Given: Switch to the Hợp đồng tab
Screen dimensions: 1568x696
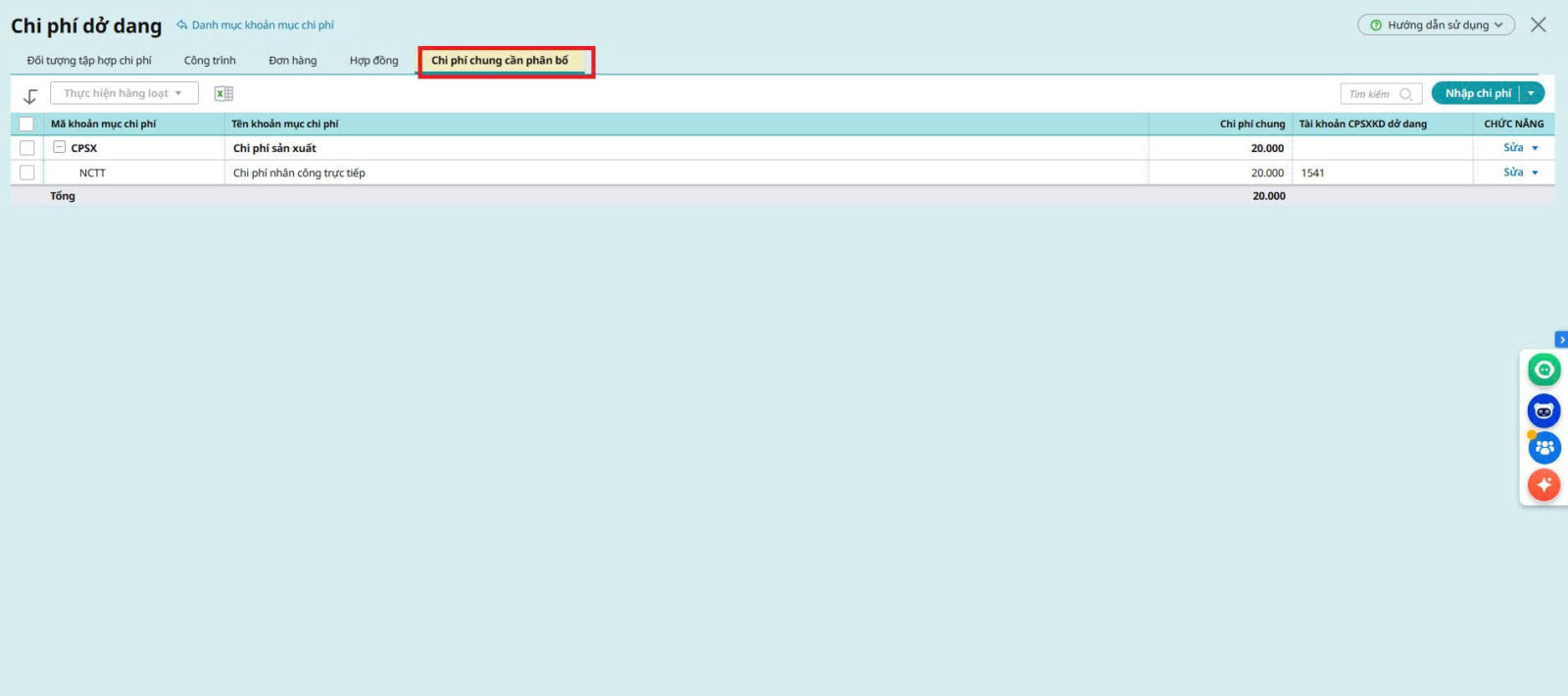Looking at the screenshot, I should click(x=374, y=61).
